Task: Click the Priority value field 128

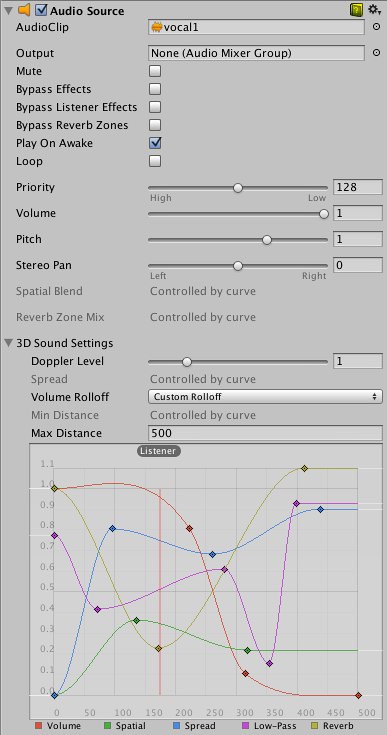Action: (x=358, y=187)
